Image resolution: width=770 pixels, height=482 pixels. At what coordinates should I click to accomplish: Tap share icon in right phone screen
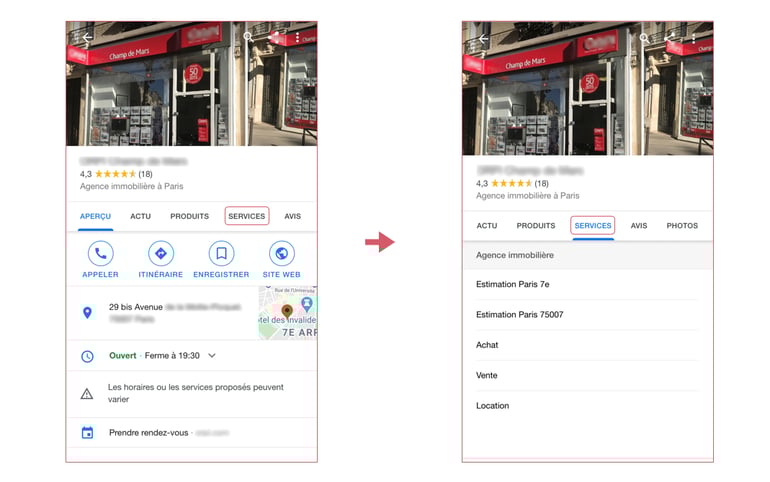click(x=669, y=38)
